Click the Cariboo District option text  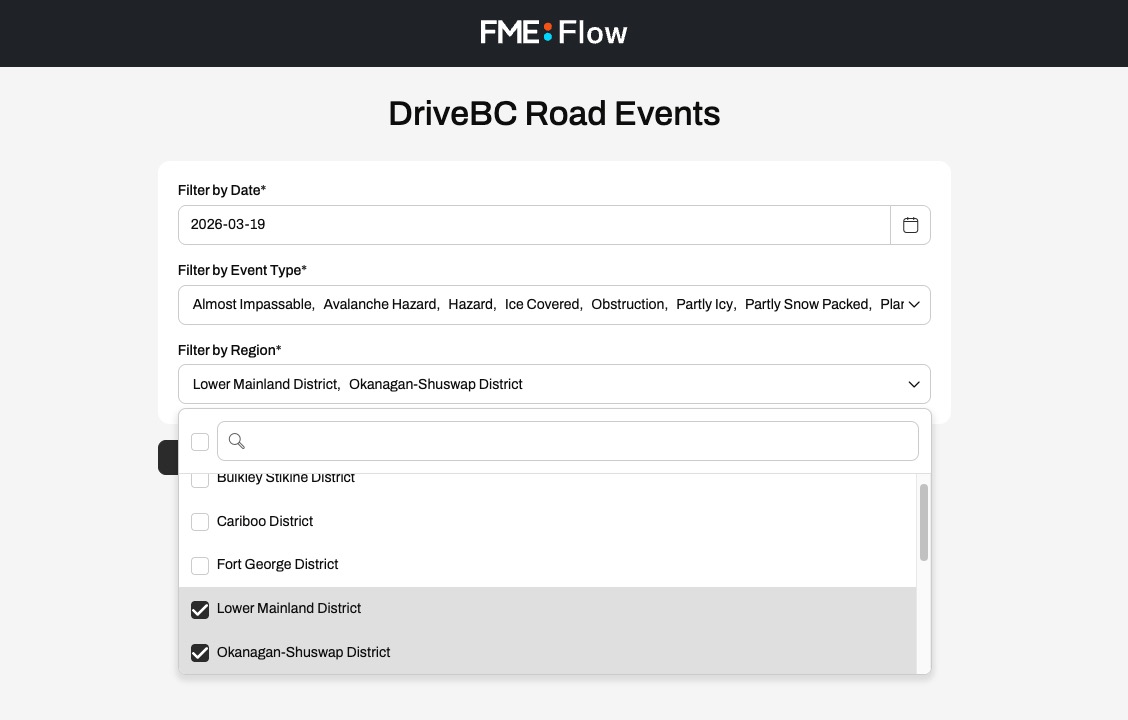click(265, 521)
